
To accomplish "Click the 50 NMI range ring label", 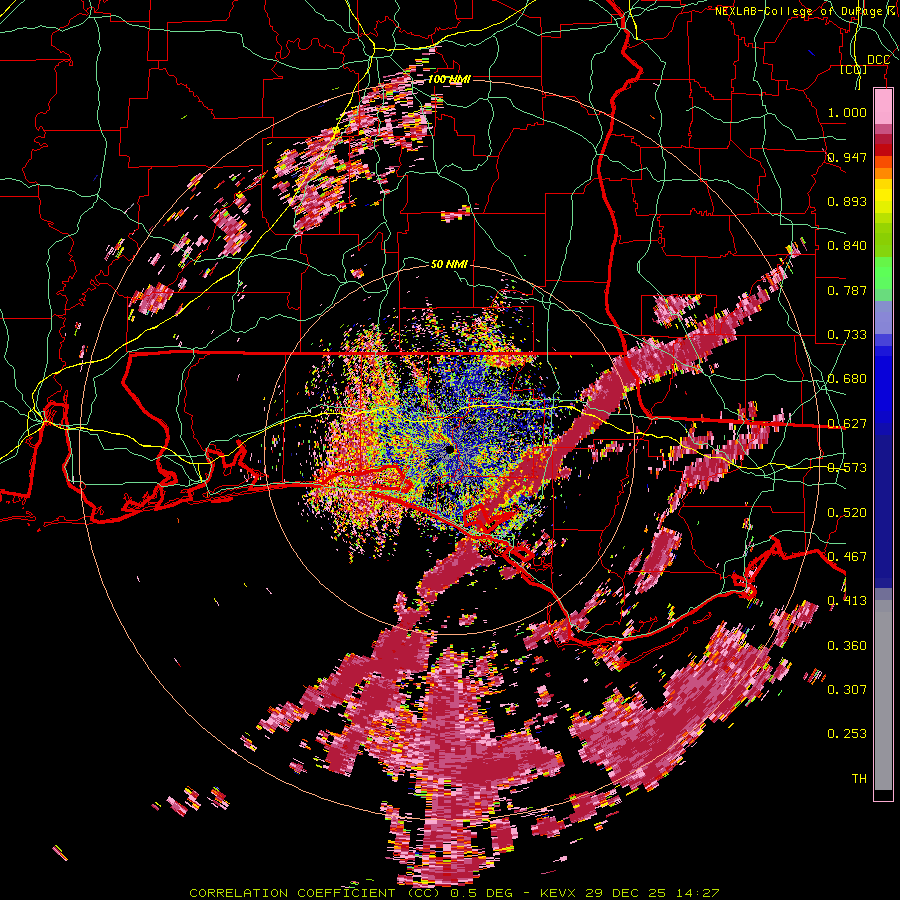I will click(449, 264).
